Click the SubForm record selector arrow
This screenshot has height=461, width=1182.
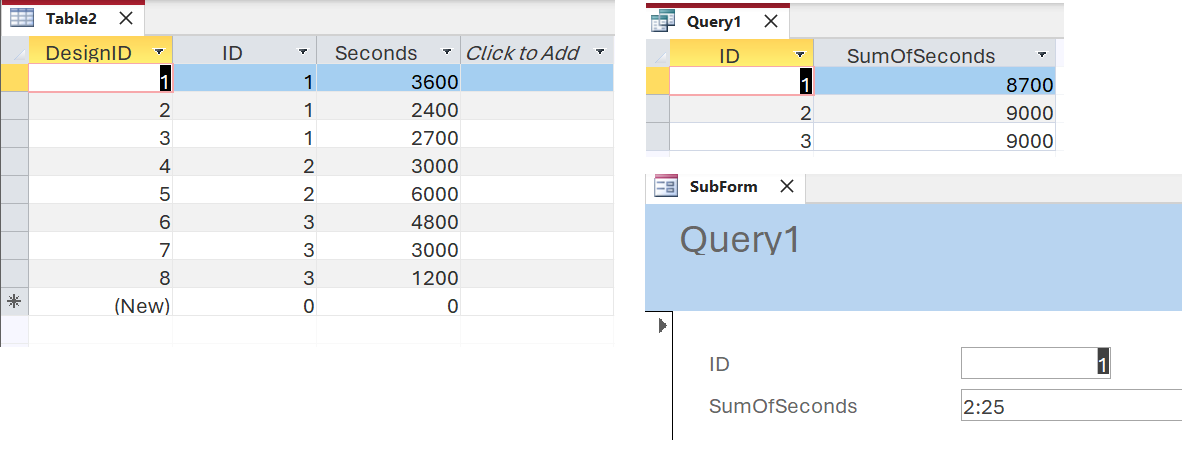click(663, 326)
